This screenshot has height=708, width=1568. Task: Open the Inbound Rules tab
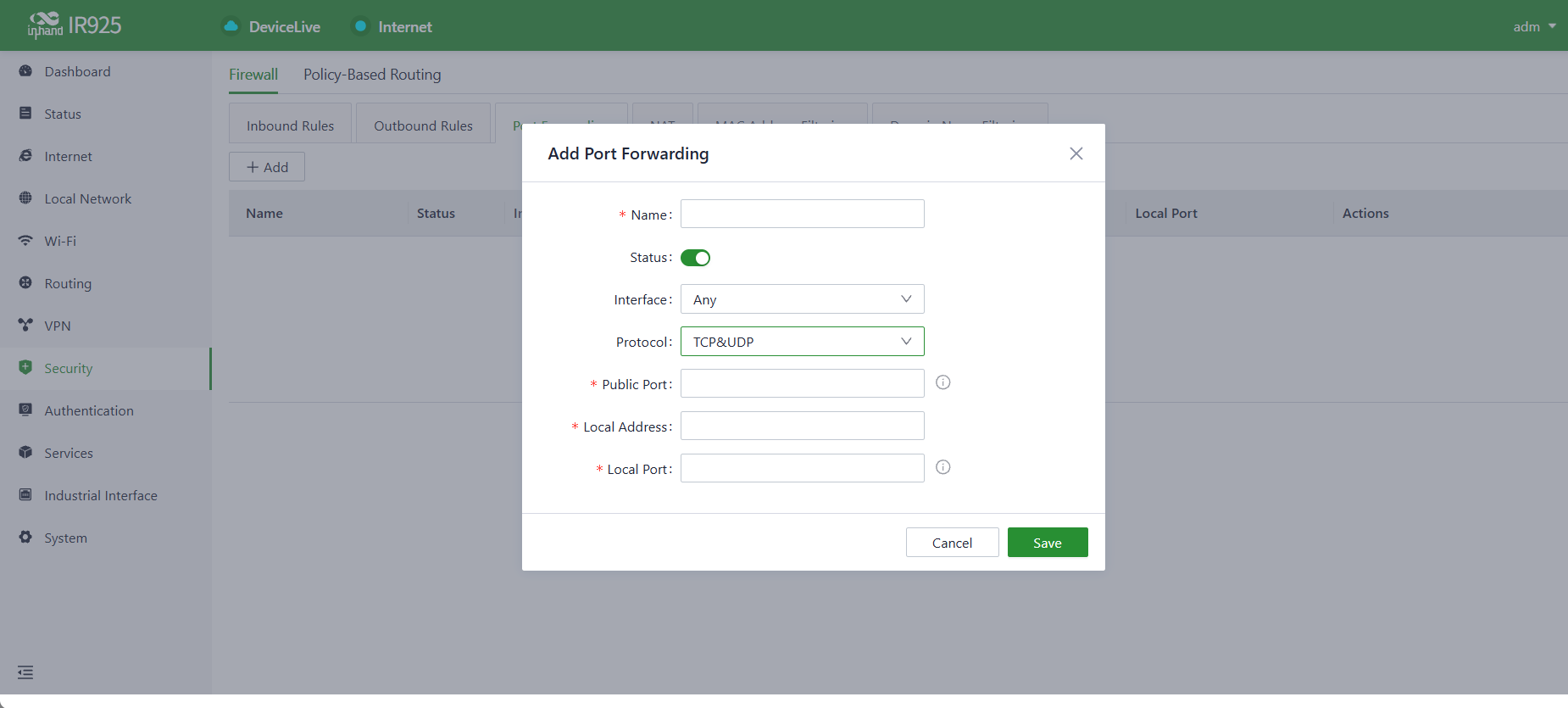290,124
